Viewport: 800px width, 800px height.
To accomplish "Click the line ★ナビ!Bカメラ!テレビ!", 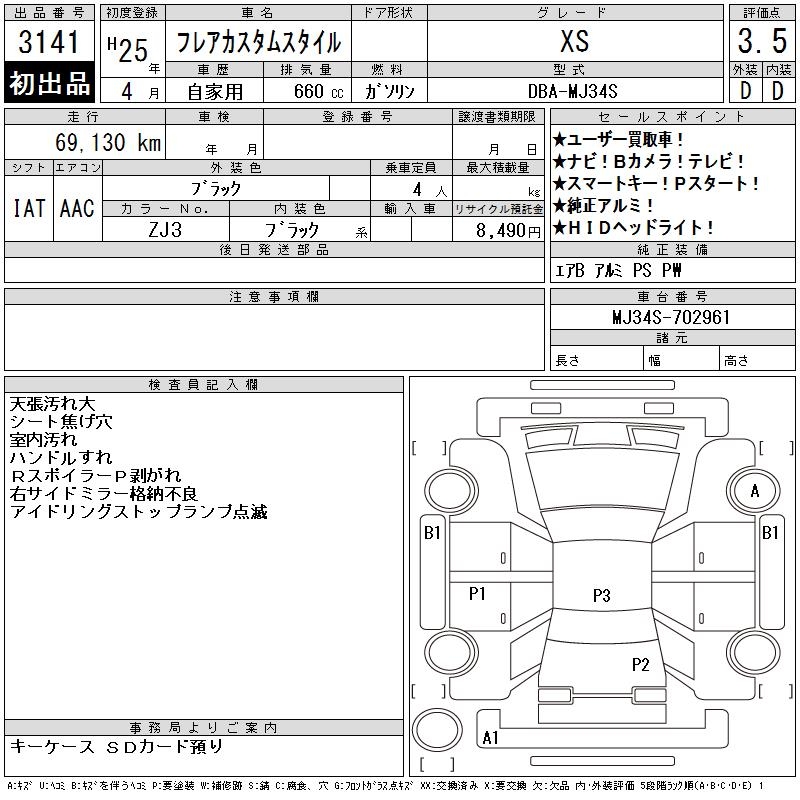I will coord(648,161).
